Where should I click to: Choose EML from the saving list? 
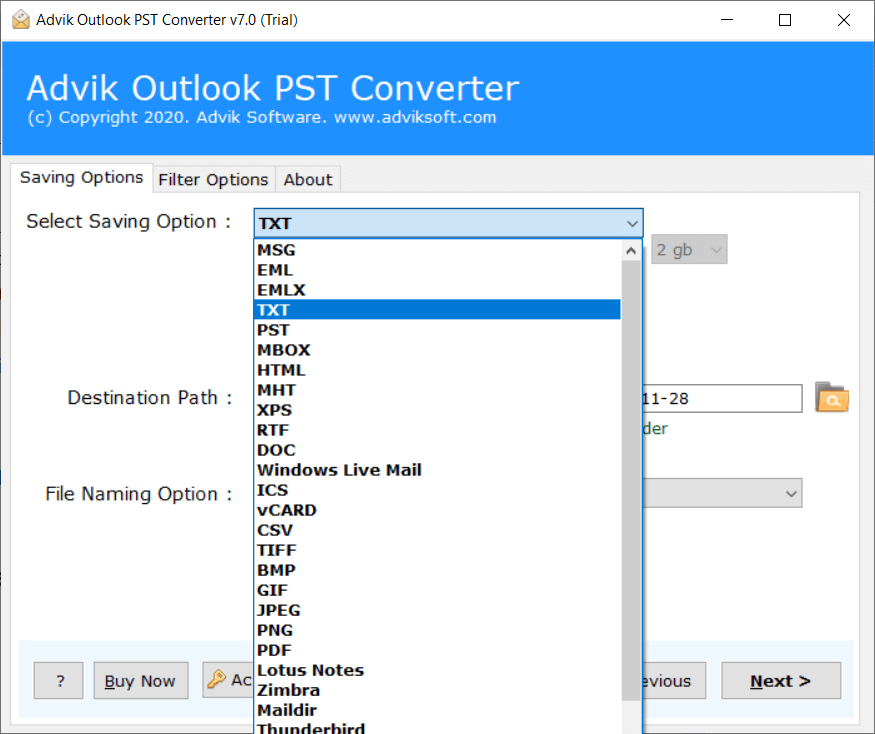(437, 270)
